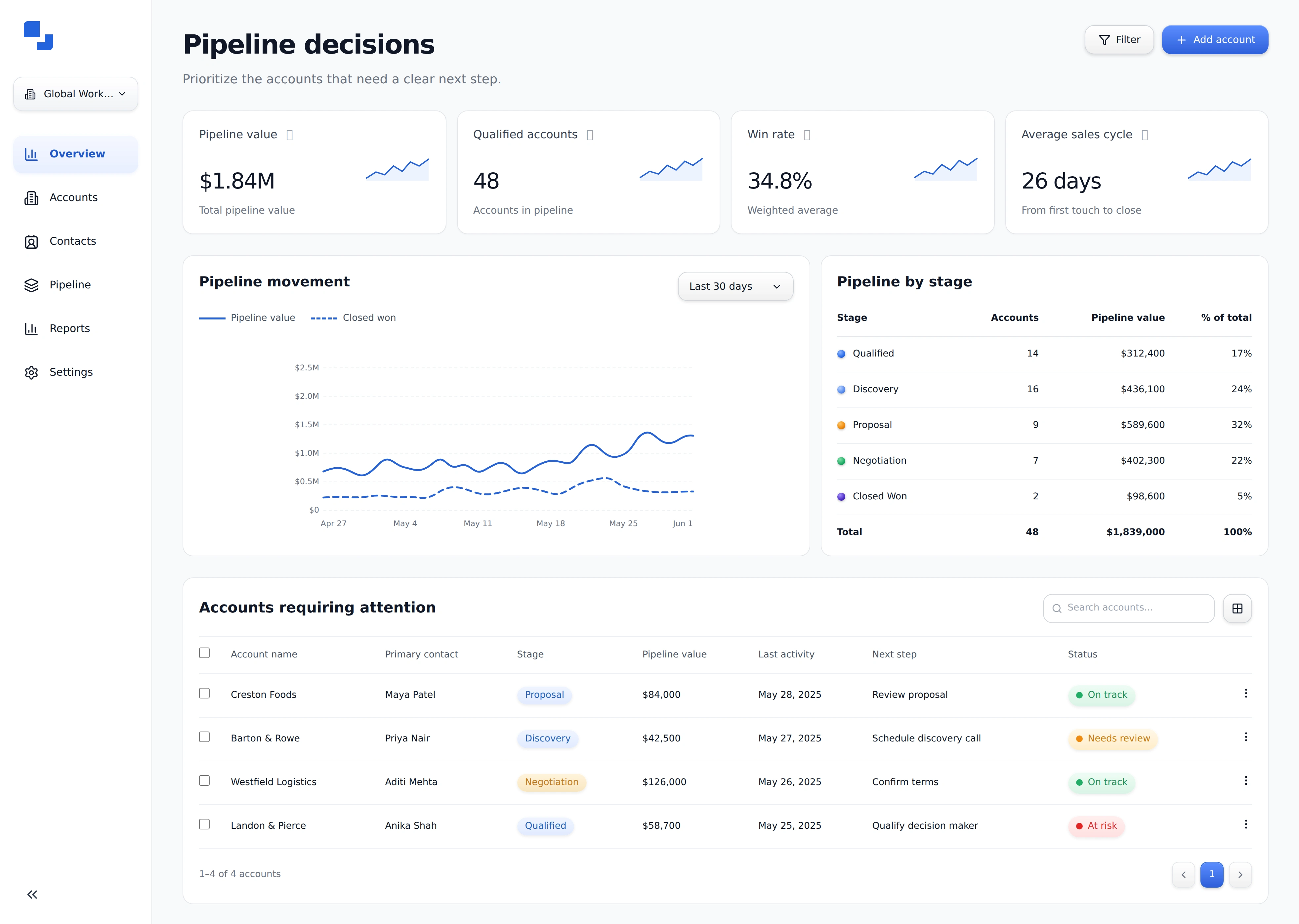
Task: Click the Qualified stage blue dot
Action: (841, 354)
